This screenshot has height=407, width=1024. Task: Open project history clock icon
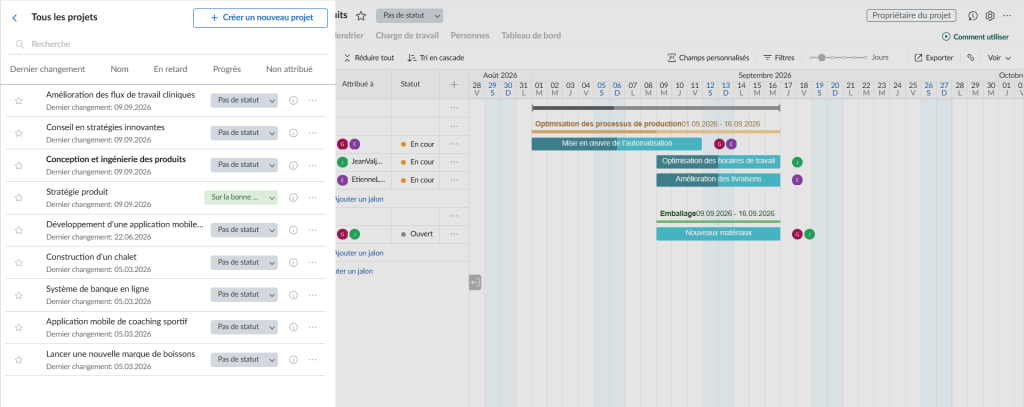973,16
